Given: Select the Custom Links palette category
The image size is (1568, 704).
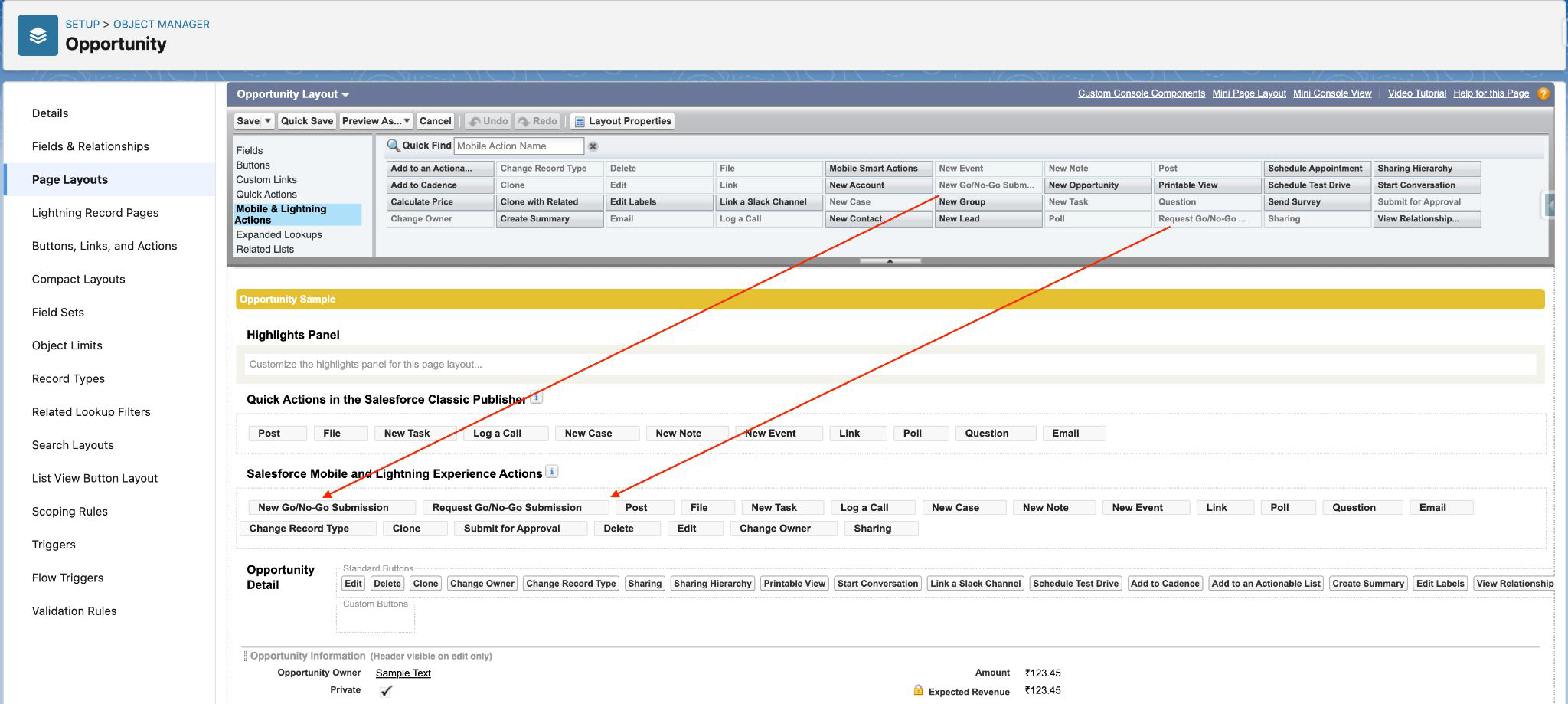Looking at the screenshot, I should pyautogui.click(x=266, y=179).
